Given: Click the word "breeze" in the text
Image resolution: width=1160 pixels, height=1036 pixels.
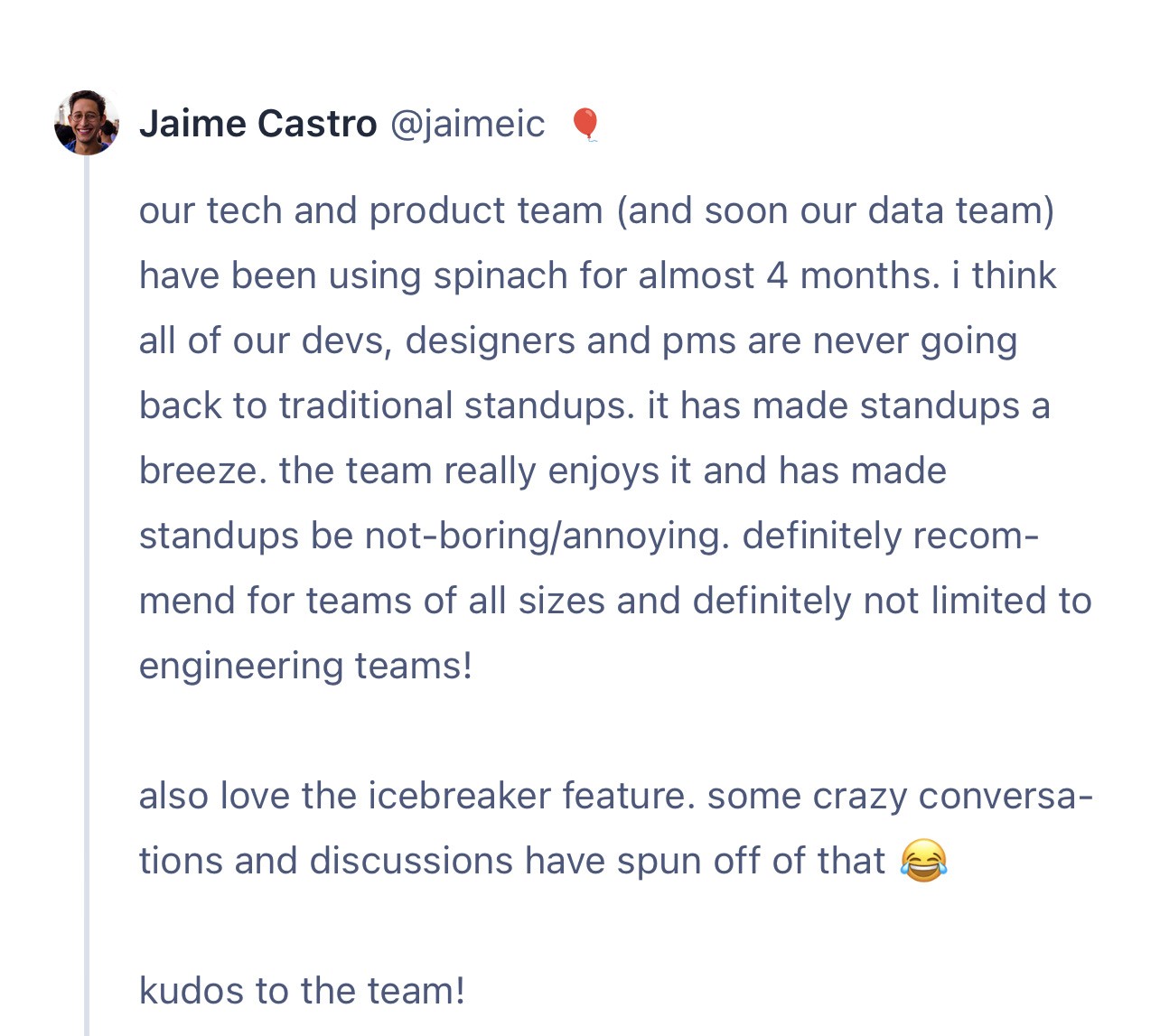Looking at the screenshot, I should (198, 471).
